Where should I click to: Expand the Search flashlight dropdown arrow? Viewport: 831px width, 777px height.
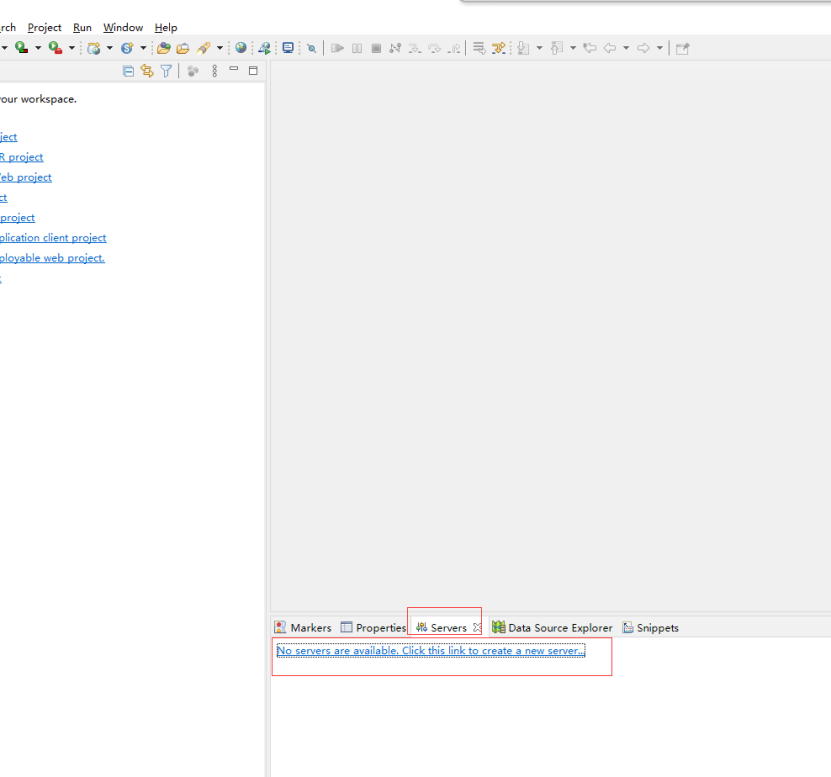[220, 48]
